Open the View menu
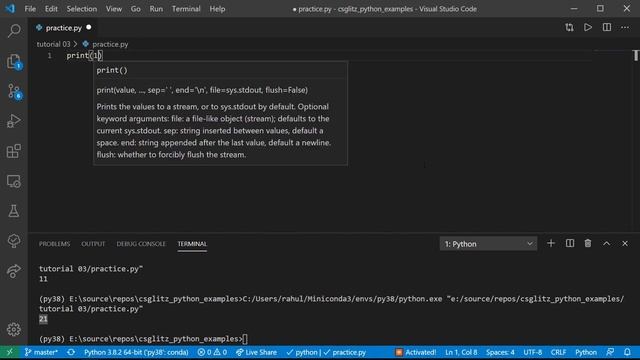 [113, 9]
